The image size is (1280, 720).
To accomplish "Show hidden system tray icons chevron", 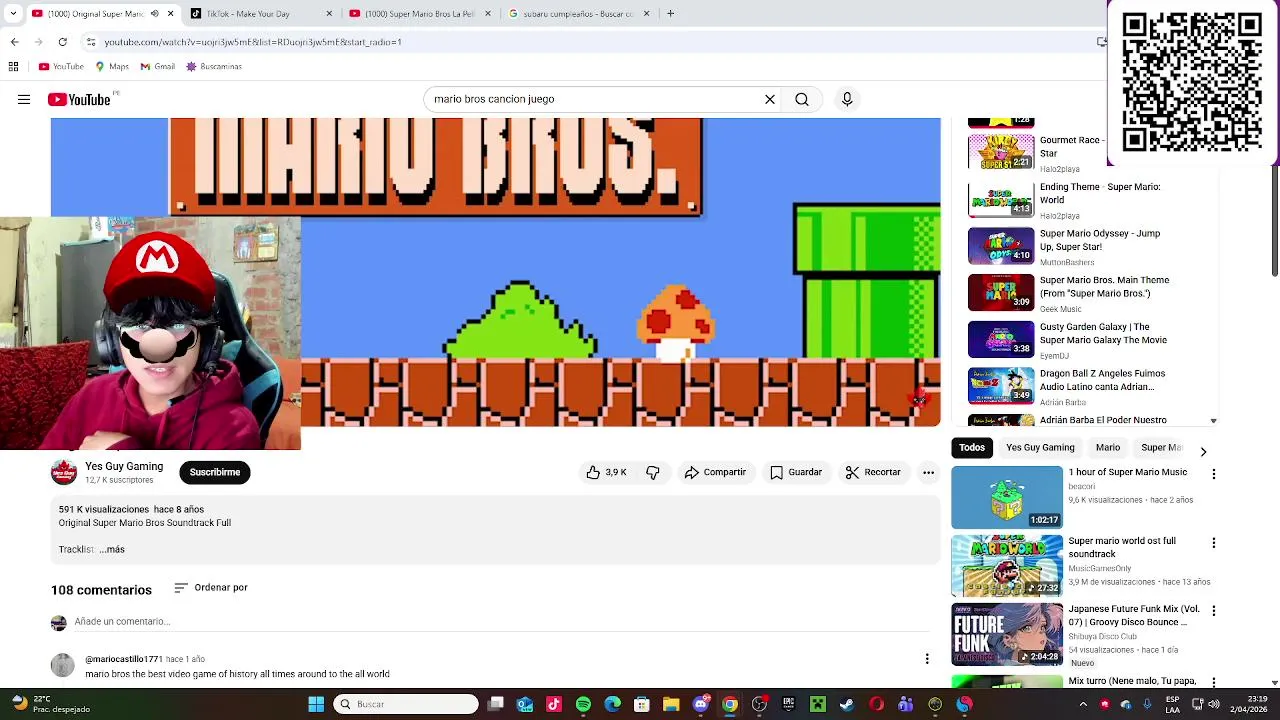I will [x=1083, y=704].
